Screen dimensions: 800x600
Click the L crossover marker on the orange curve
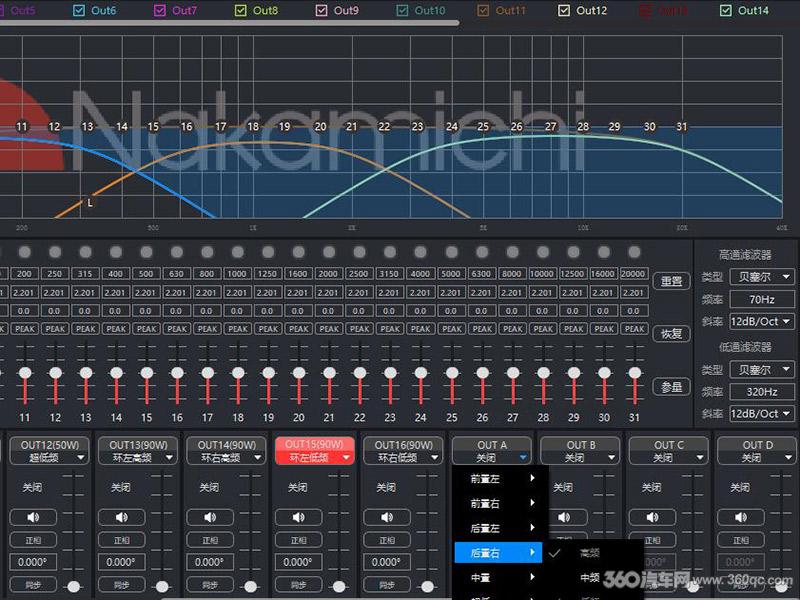90,203
